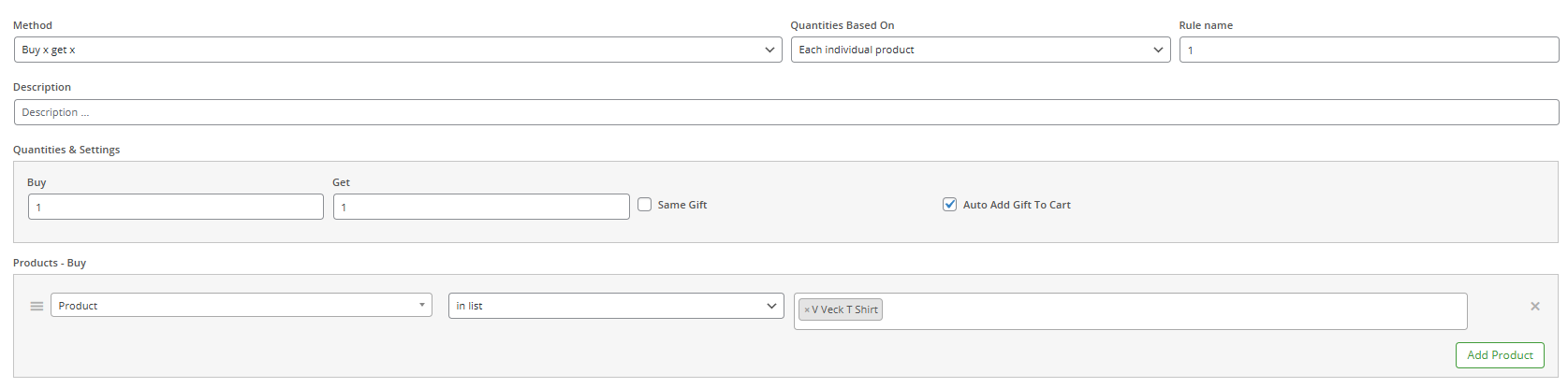Click the Auto Add Gift To Cart label
The width and height of the screenshot is (1568, 388).
[x=1017, y=205]
